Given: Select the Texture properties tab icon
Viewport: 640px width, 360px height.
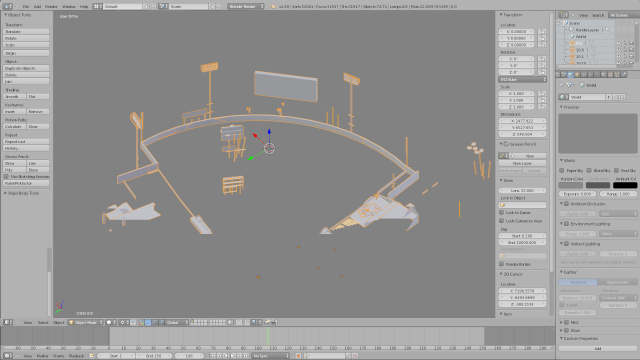Looking at the screenshot, I should [x=610, y=74].
